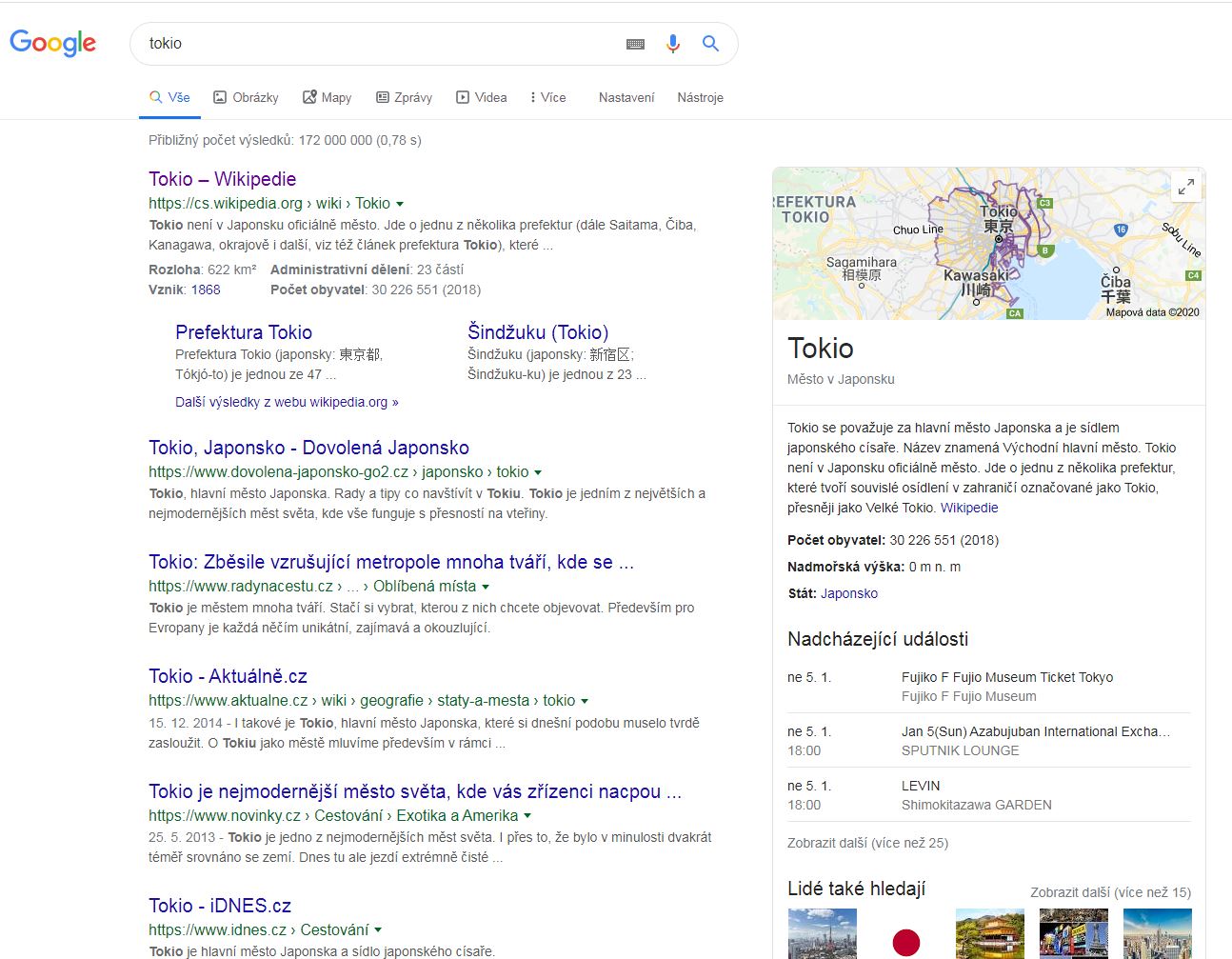Image resolution: width=1232 pixels, height=959 pixels.
Task: Open the on-screen keyboard icon in search box
Action: 636,44
